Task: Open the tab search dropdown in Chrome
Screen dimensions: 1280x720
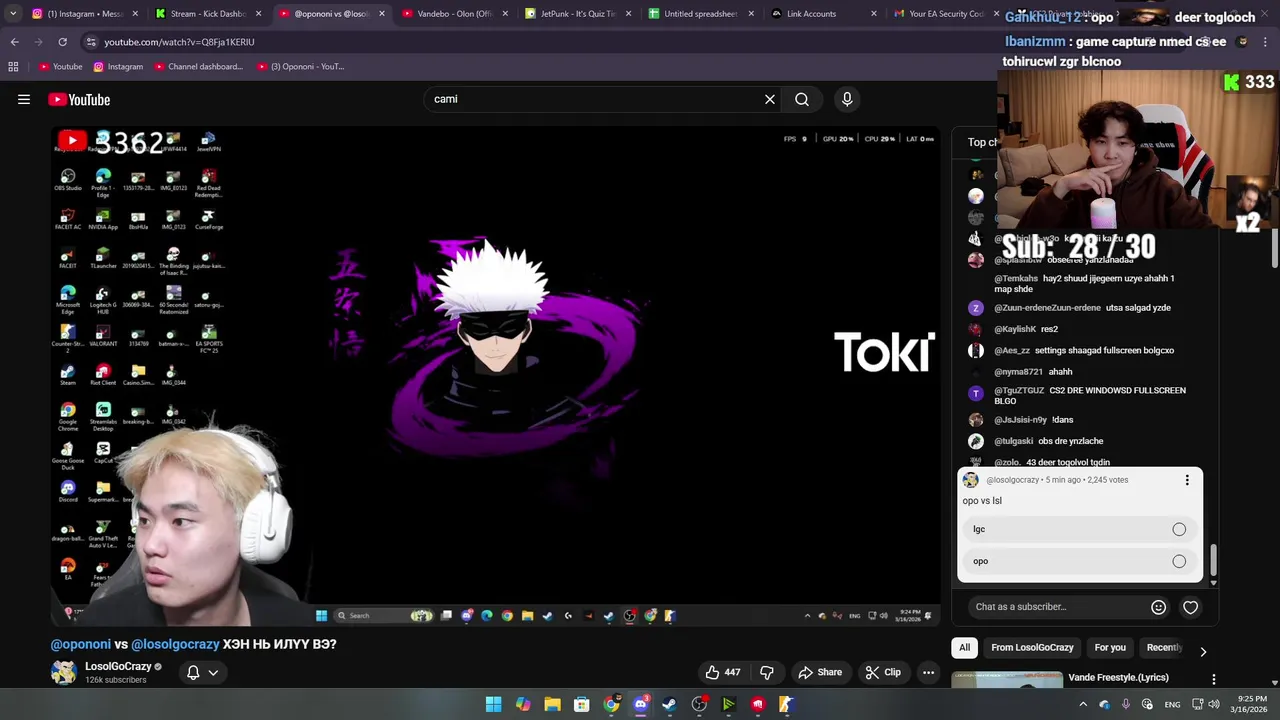Action: (x=13, y=14)
